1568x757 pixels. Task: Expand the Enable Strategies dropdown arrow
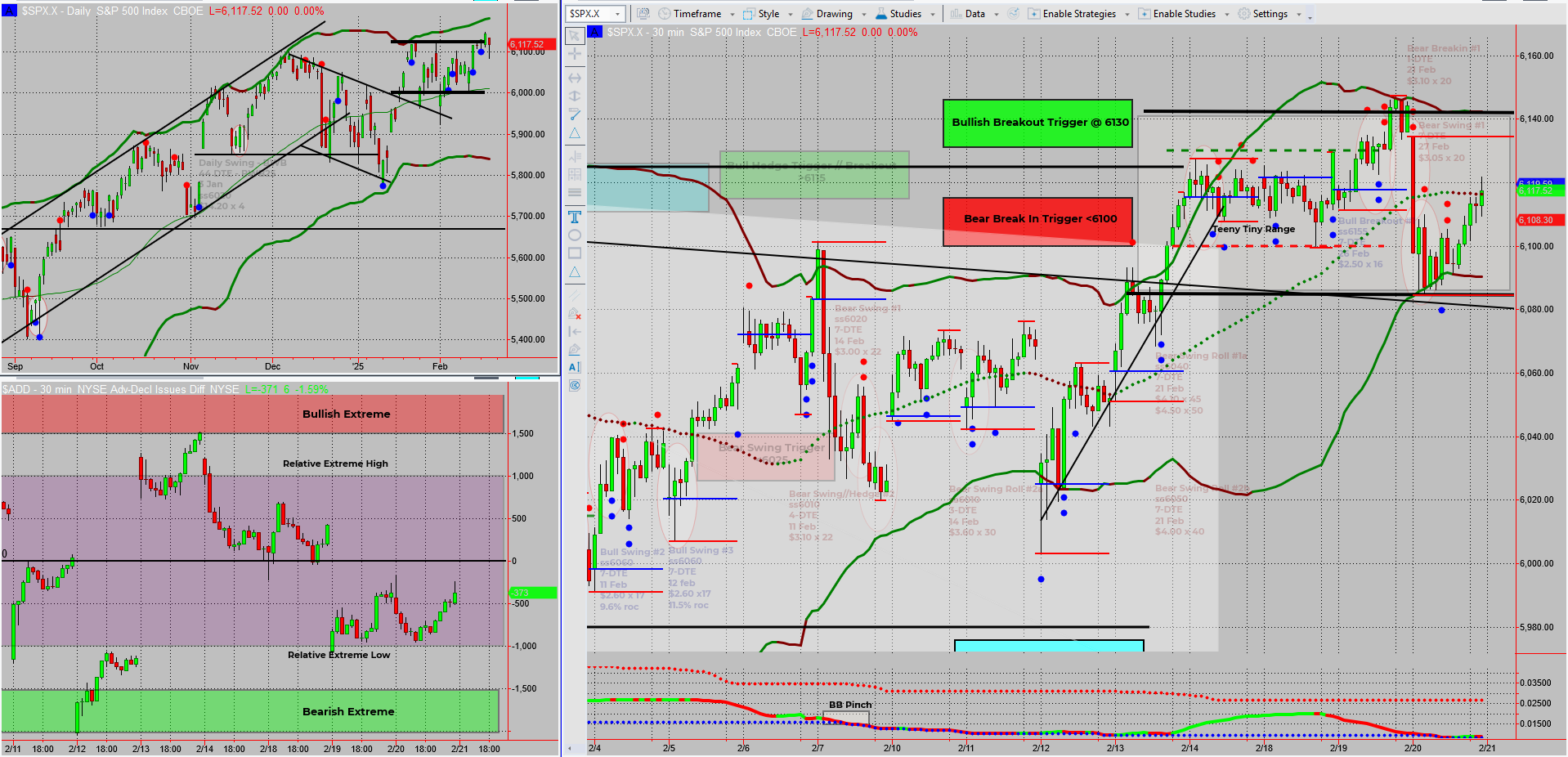[1127, 15]
